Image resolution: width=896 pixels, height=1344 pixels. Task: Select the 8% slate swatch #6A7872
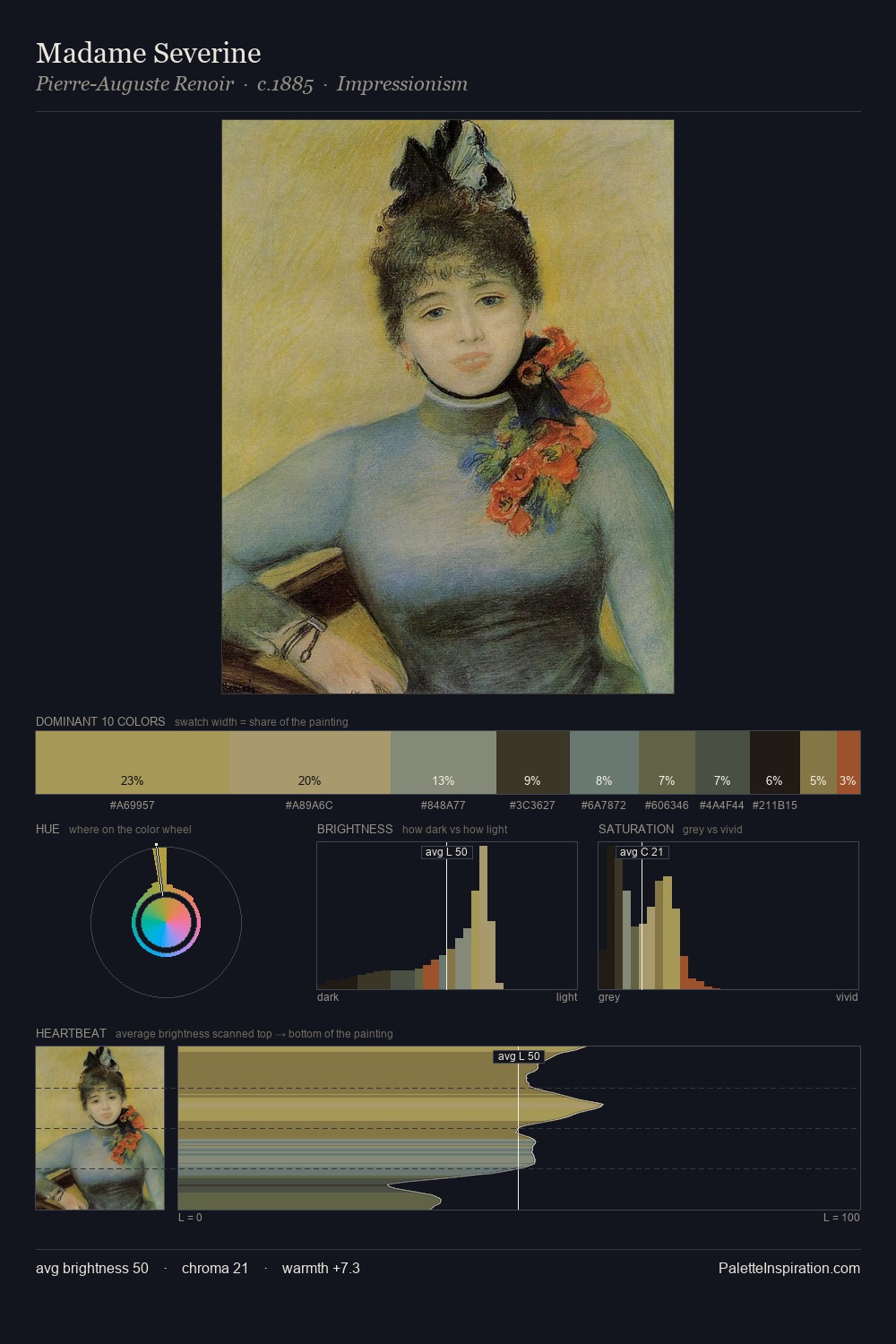coord(604,762)
